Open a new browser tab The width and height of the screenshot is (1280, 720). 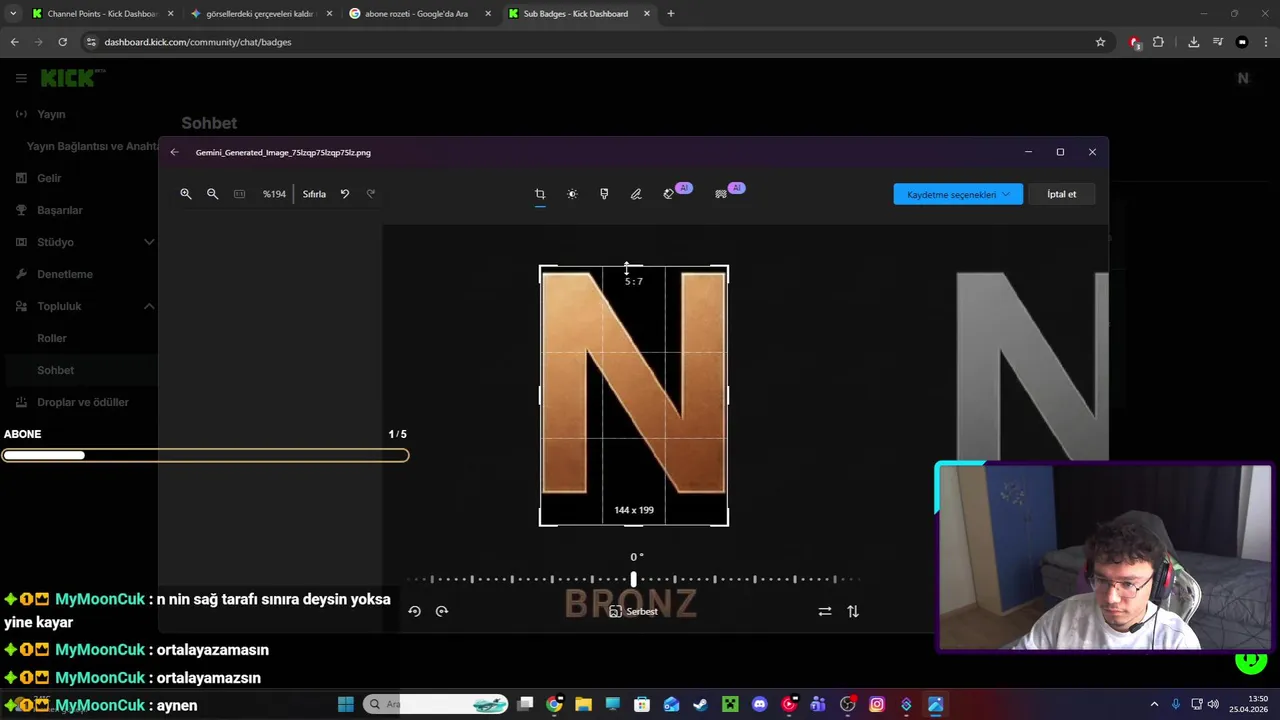(671, 14)
